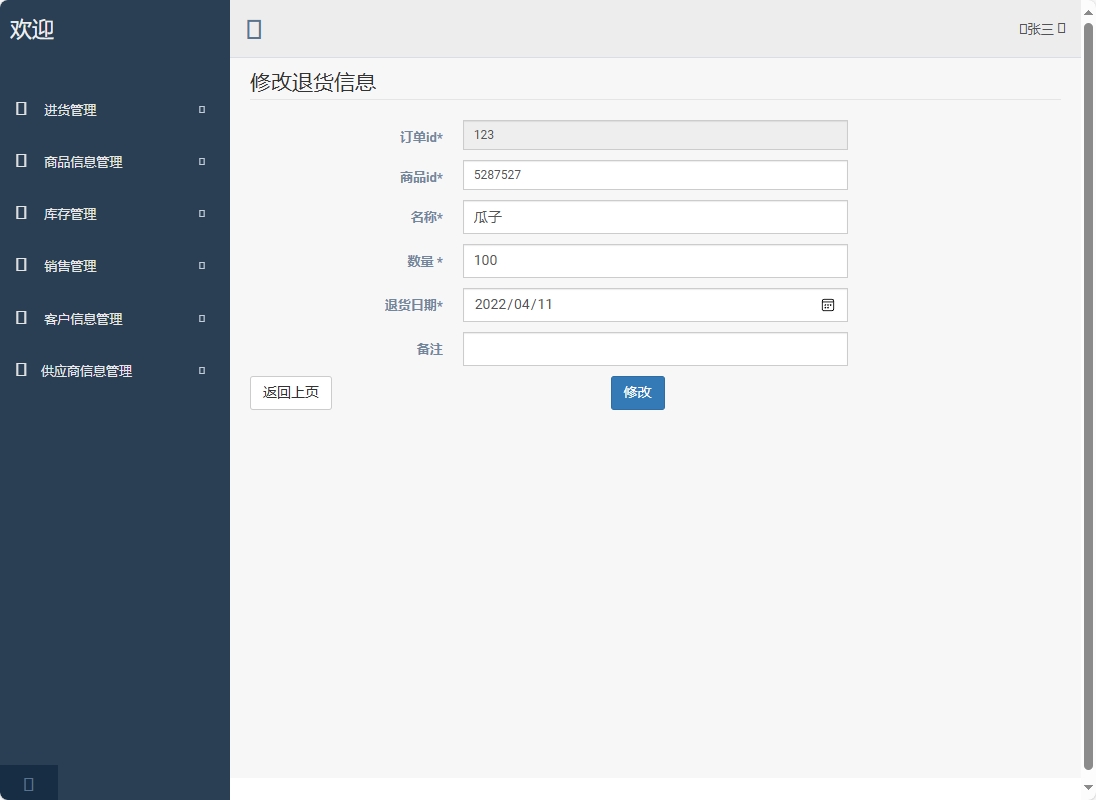This screenshot has height=800, width=1096.
Task: Click the 修改 submit button
Action: (637, 393)
